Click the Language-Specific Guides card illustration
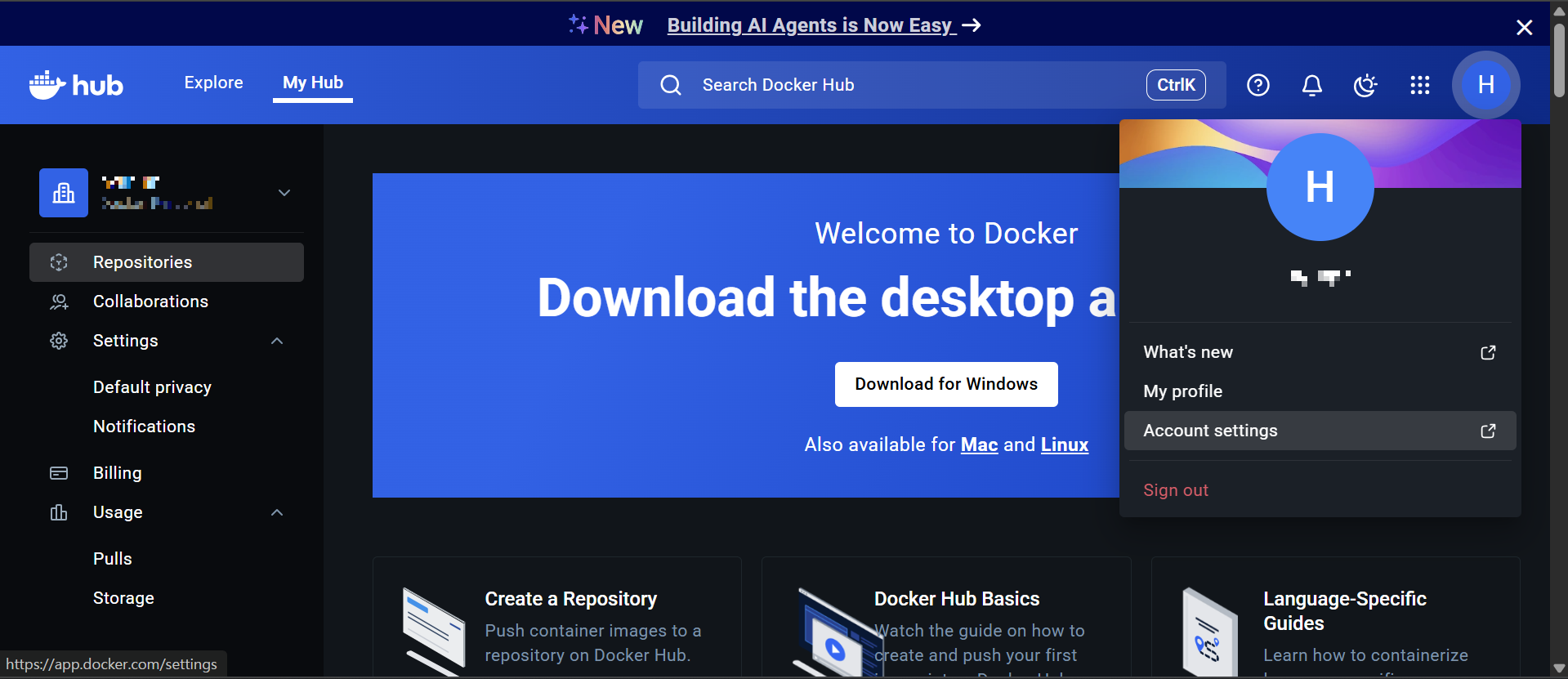The image size is (1568, 679). coord(1210,631)
